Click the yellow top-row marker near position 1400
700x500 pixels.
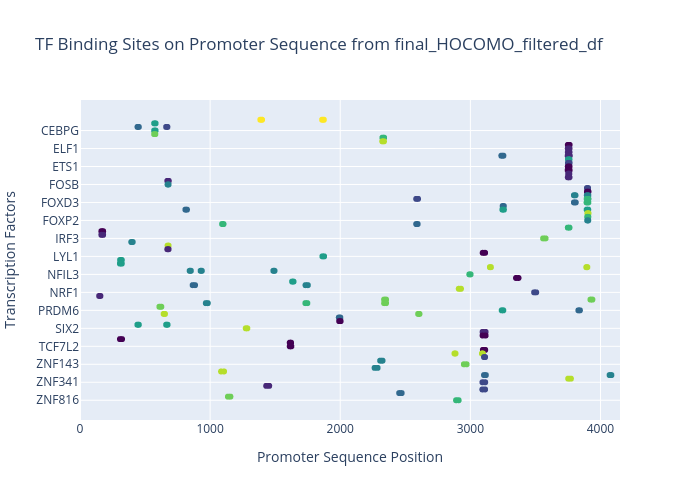[x=261, y=120]
